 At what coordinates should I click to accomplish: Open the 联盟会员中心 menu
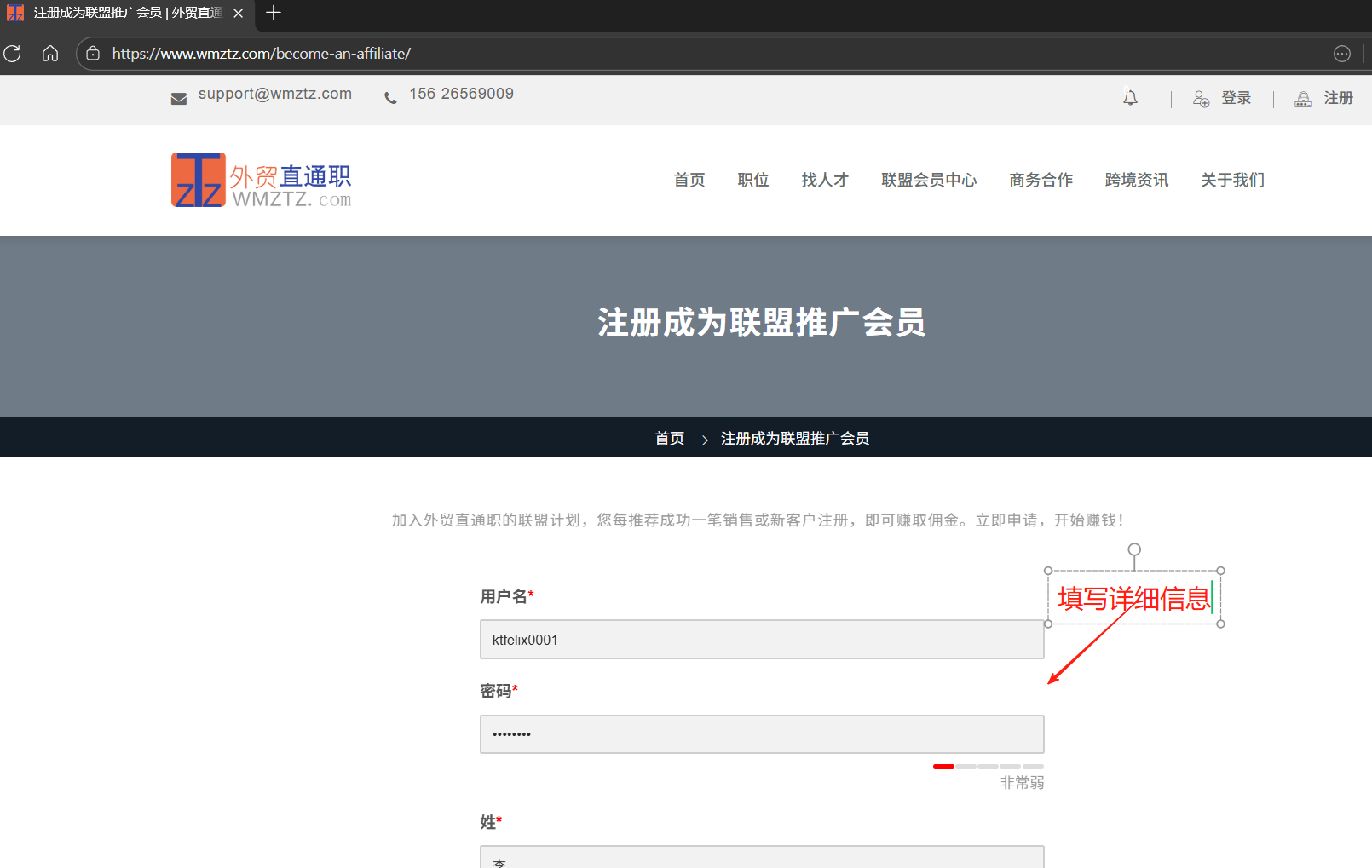929,180
